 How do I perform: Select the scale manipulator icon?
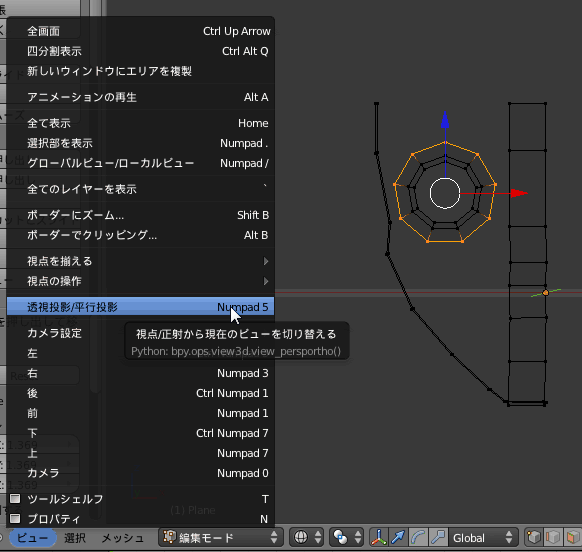pyautogui.click(x=438, y=537)
